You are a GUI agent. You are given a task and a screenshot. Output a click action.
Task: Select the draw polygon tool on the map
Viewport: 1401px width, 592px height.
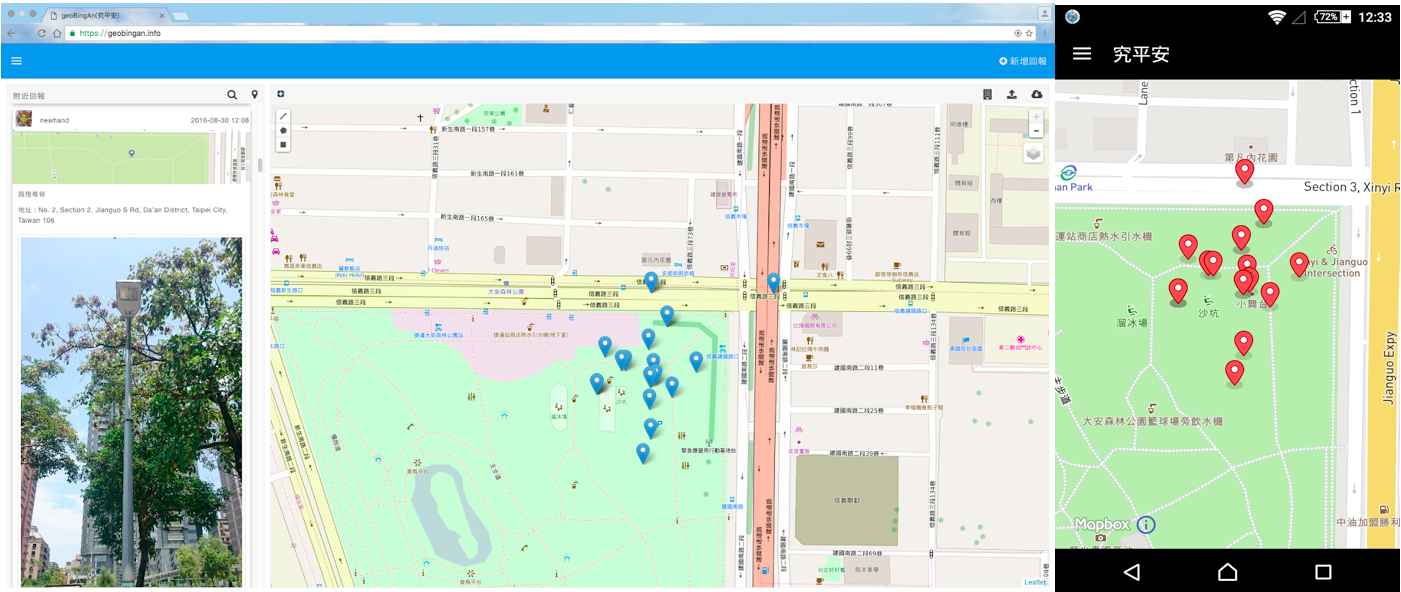(x=283, y=130)
